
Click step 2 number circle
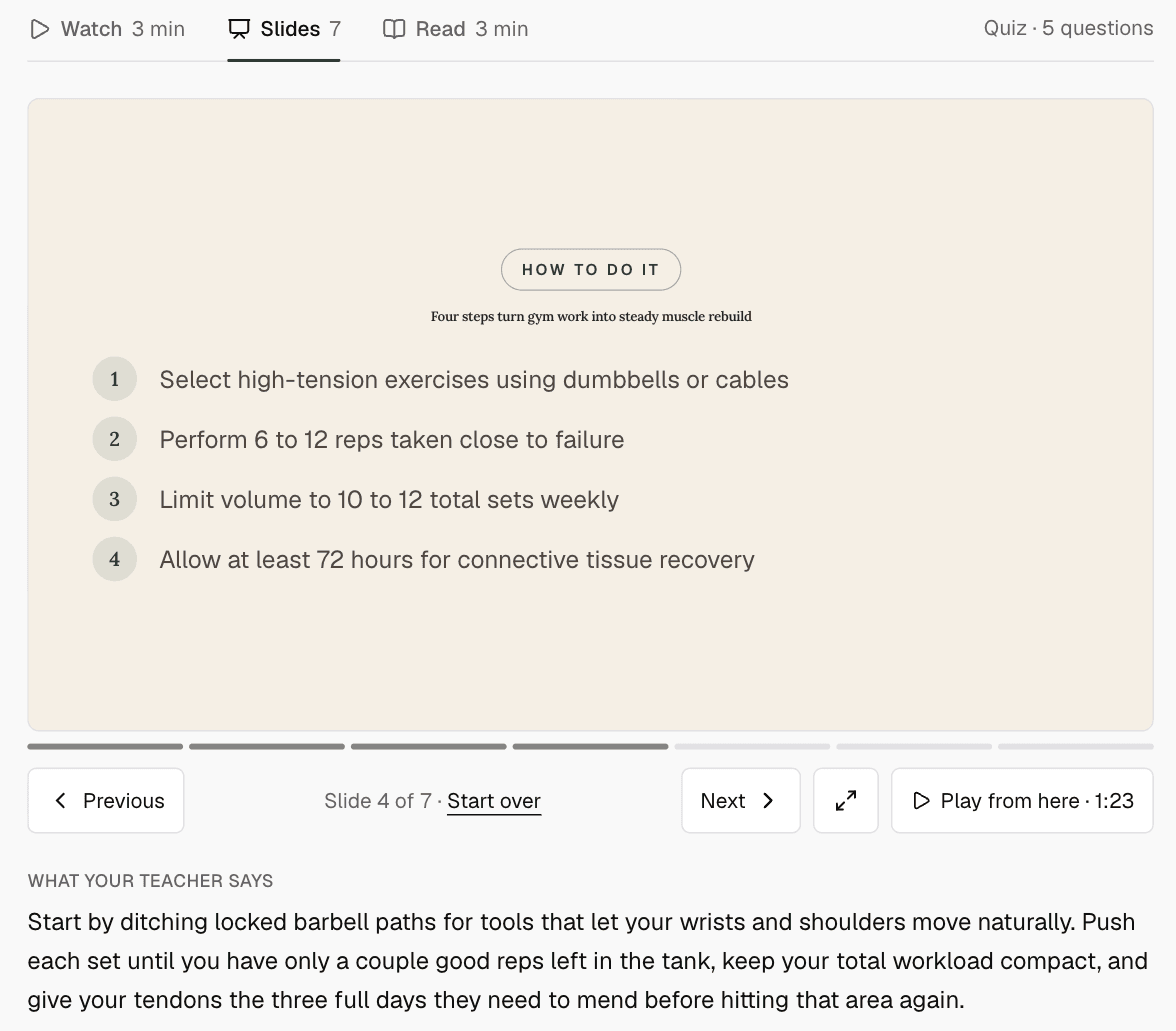pos(115,439)
